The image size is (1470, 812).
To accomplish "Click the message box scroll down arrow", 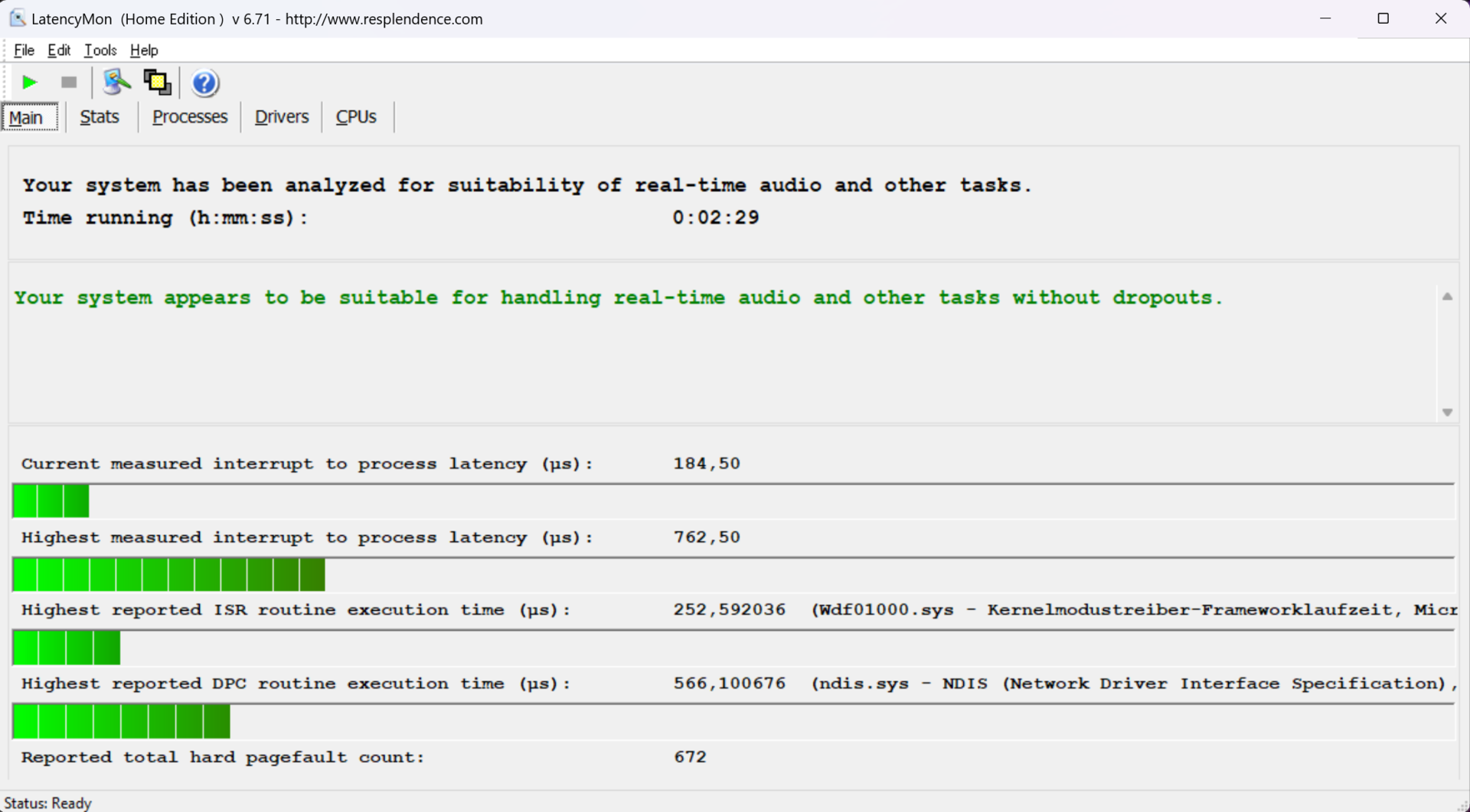I will pyautogui.click(x=1447, y=413).
